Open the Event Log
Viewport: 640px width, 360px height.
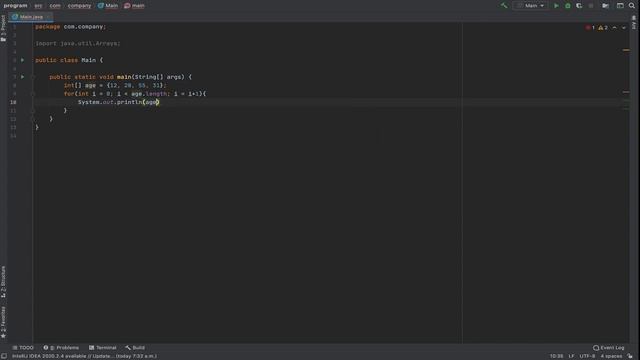[609, 347]
